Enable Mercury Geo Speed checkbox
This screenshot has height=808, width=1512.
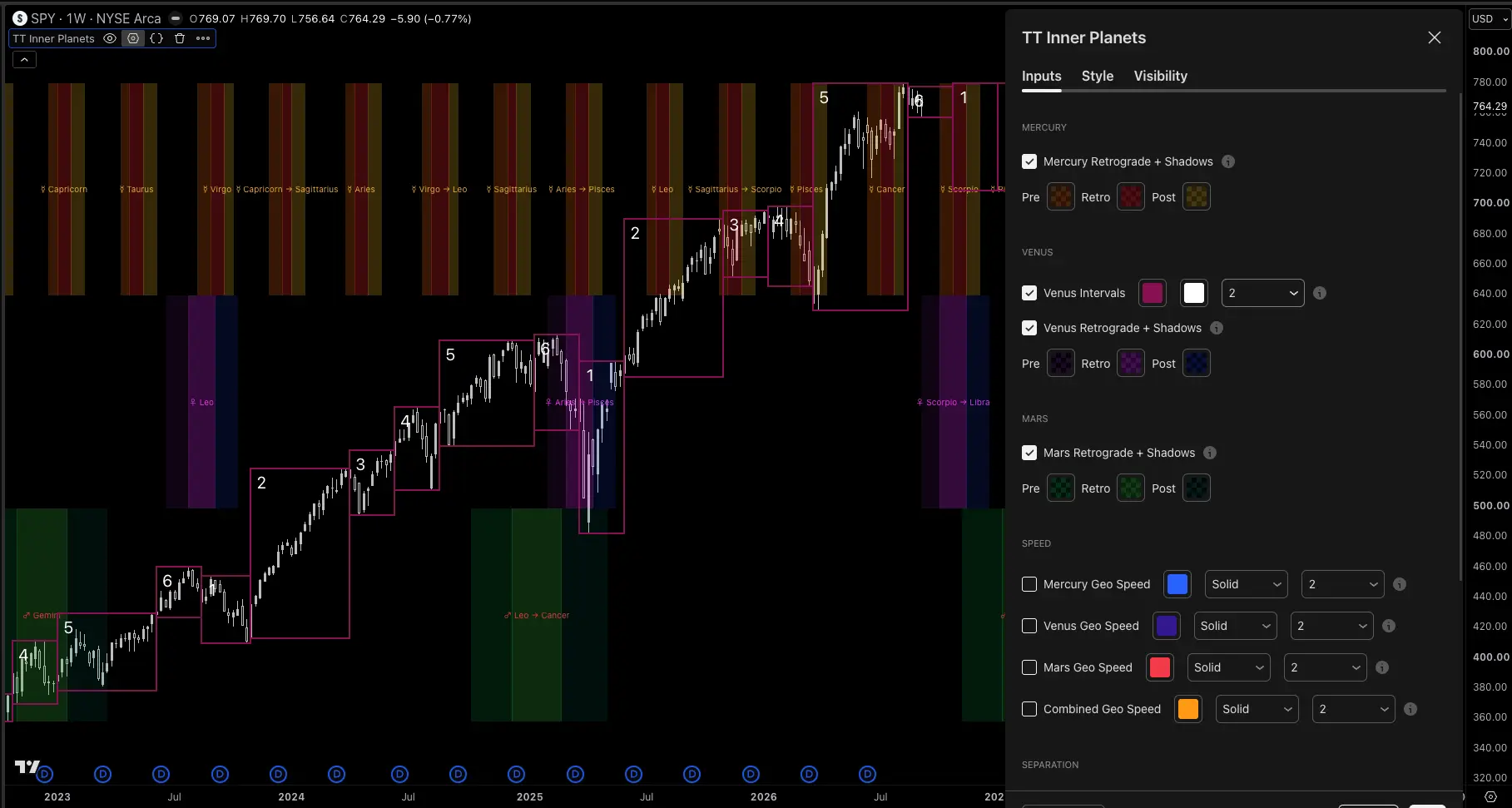coord(1029,584)
